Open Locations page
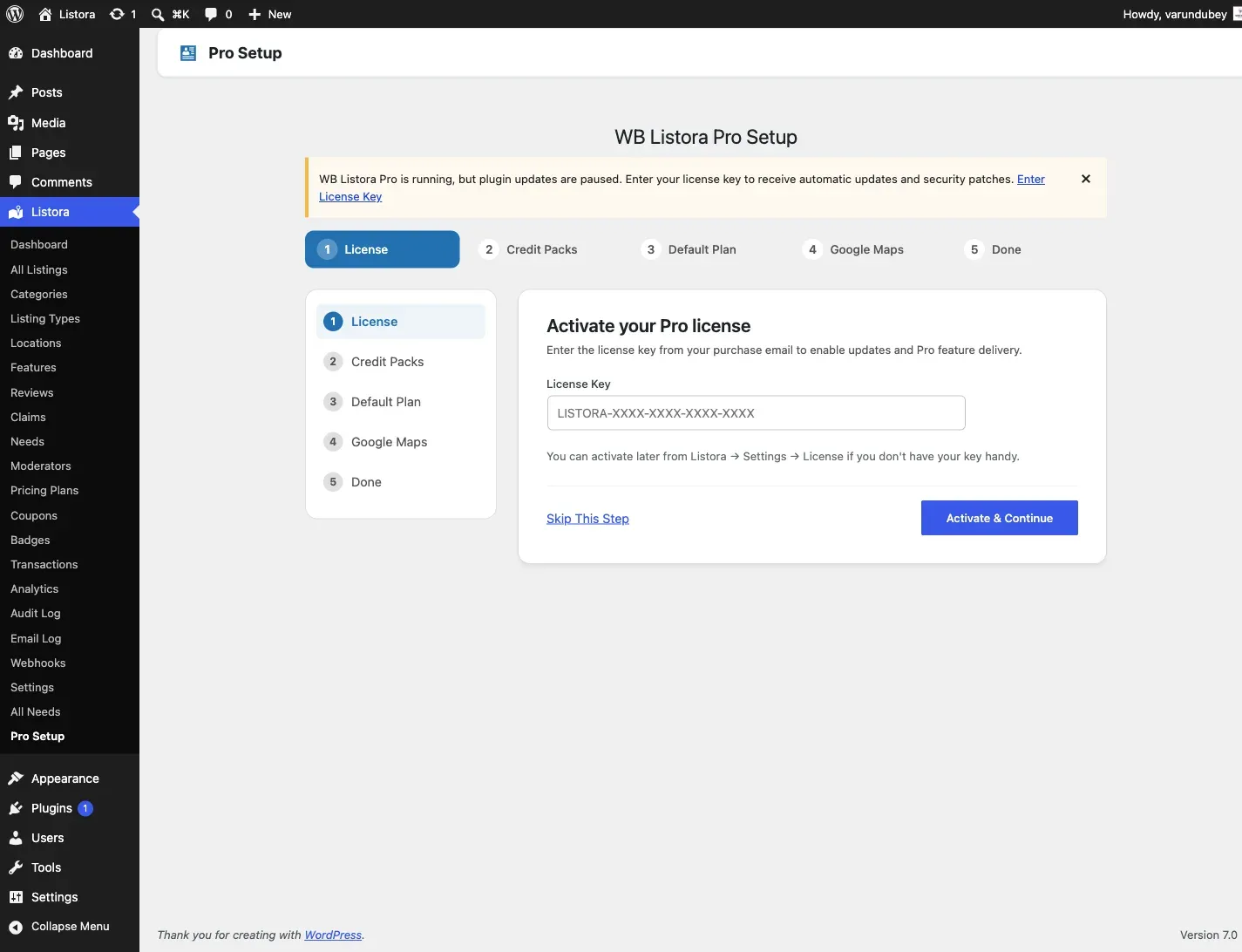The width and height of the screenshot is (1242, 952). click(x=36, y=343)
